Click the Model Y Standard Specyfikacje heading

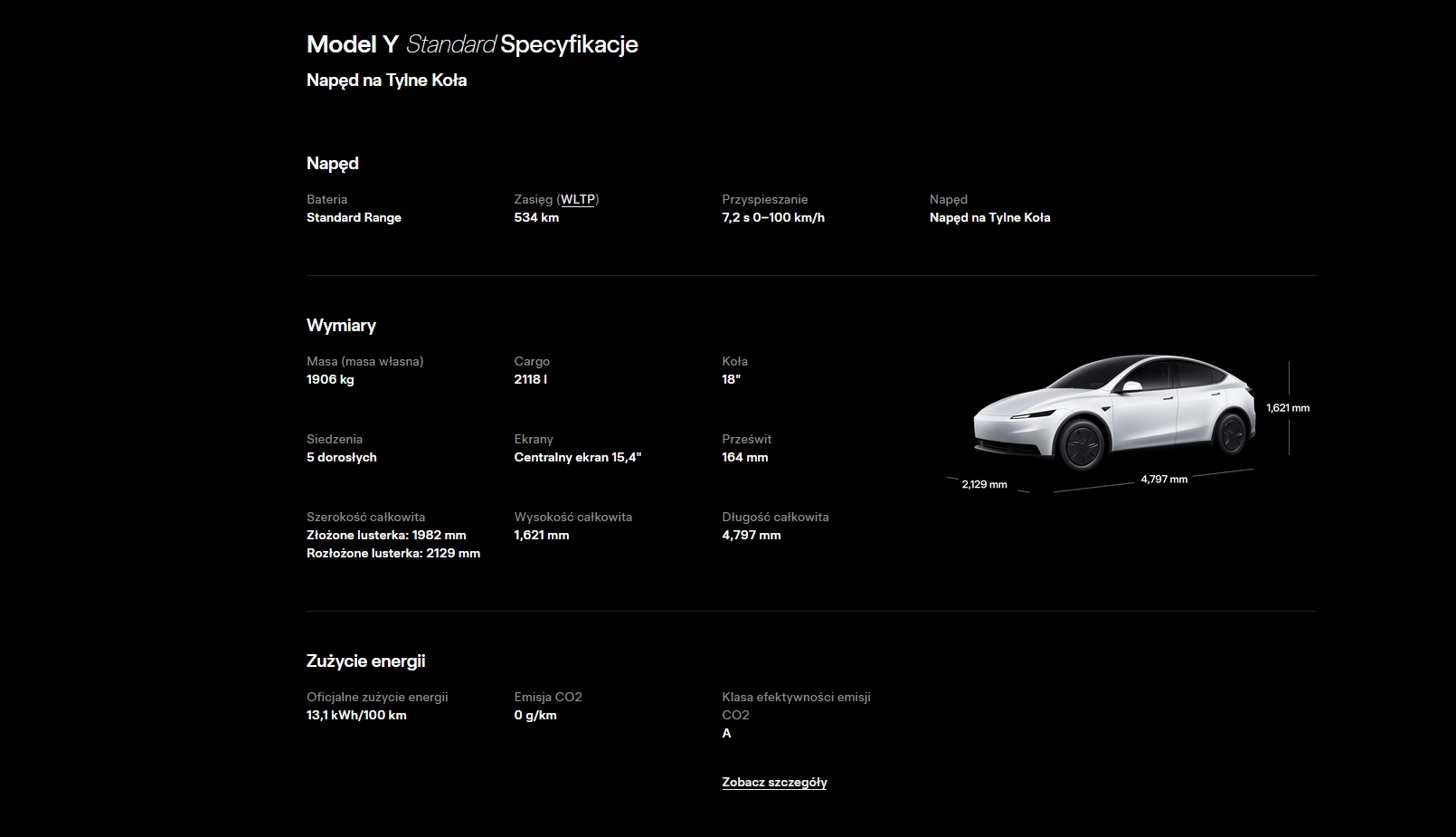pos(472,44)
